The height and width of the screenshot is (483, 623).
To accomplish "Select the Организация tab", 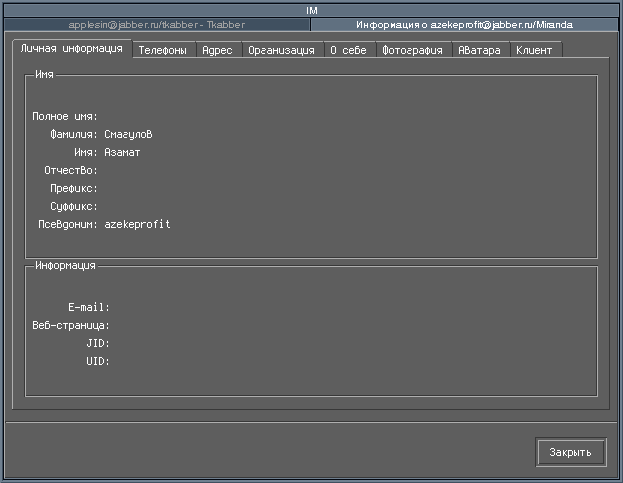I will click(x=281, y=50).
